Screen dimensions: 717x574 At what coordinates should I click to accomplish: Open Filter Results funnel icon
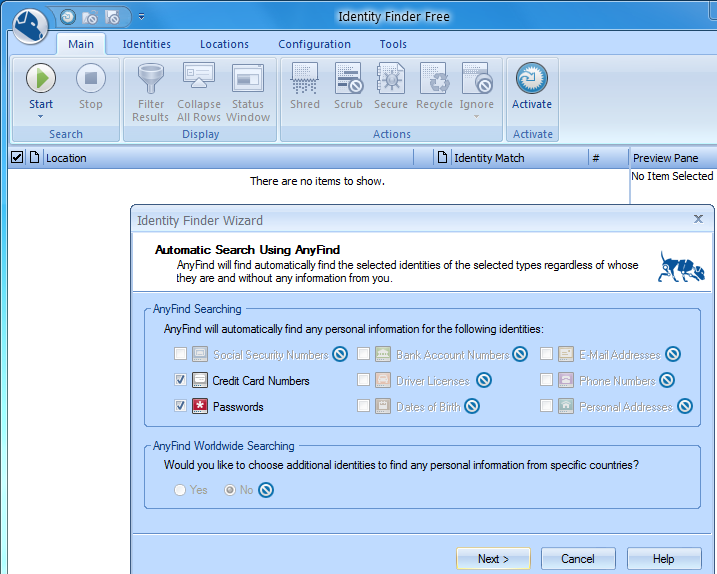point(150,78)
